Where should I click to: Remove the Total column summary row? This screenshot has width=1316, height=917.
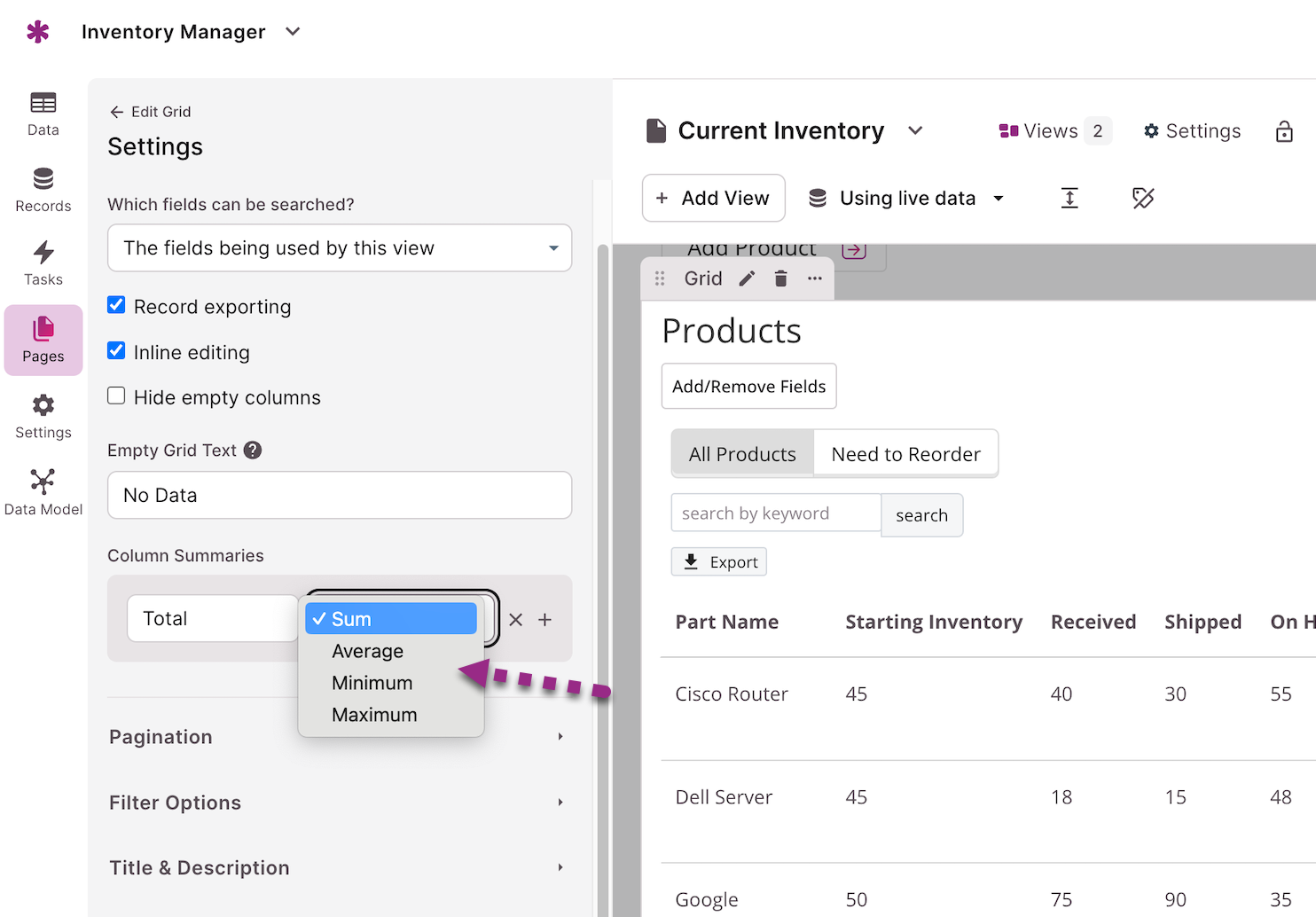point(516,620)
